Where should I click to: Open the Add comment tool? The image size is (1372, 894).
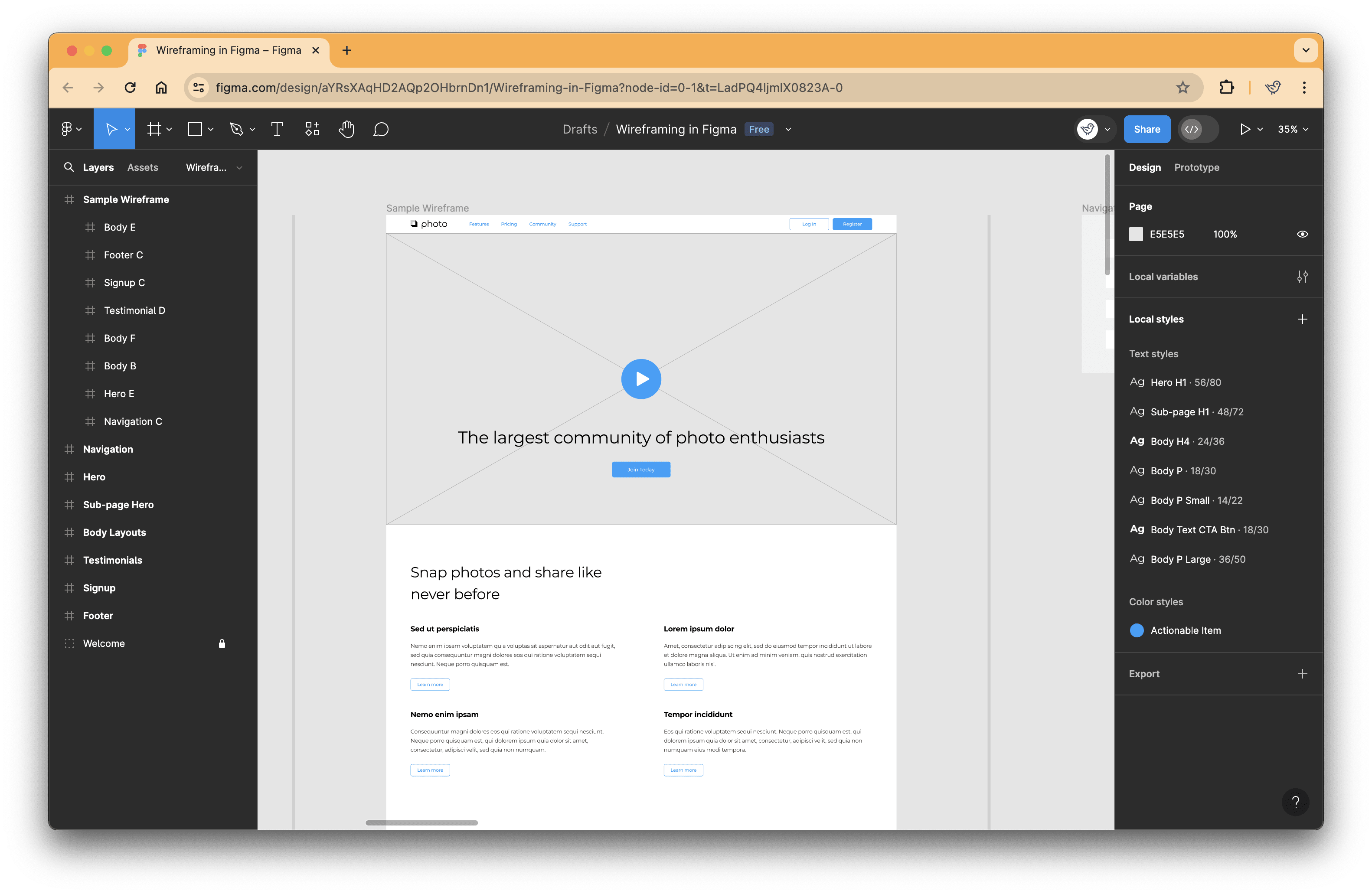point(381,128)
